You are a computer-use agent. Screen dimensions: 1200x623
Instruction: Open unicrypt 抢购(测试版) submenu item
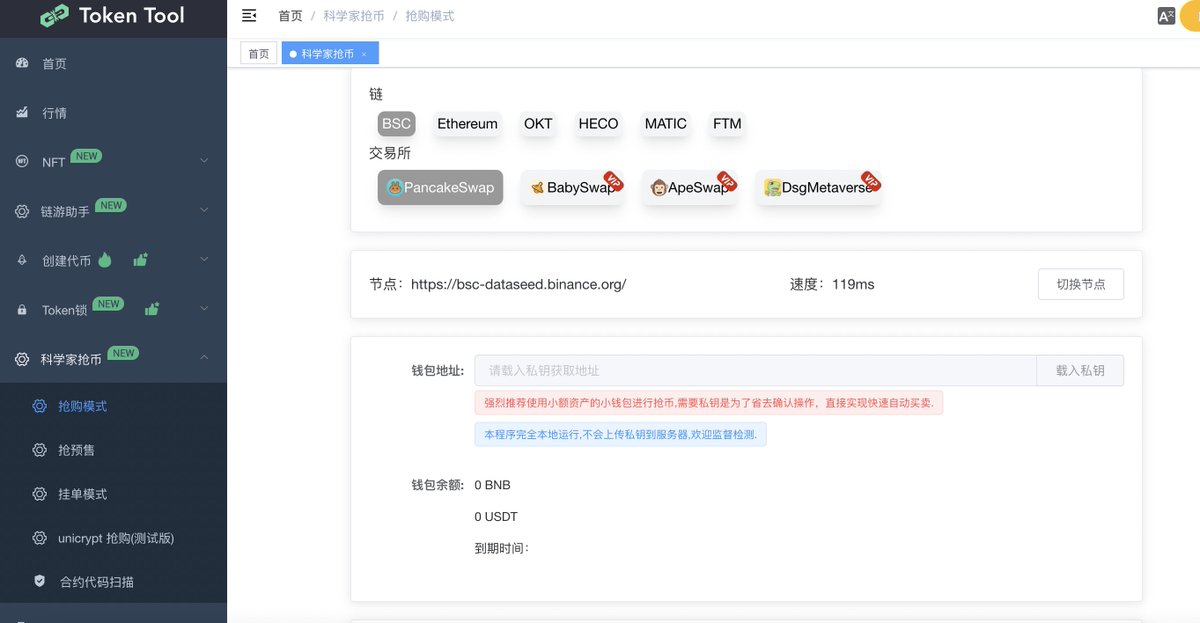pos(113,538)
